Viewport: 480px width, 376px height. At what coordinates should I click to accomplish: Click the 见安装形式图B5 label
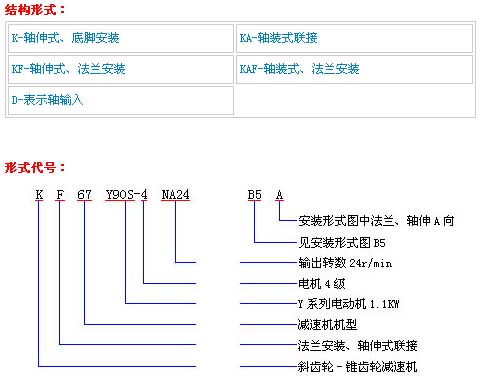342,243
